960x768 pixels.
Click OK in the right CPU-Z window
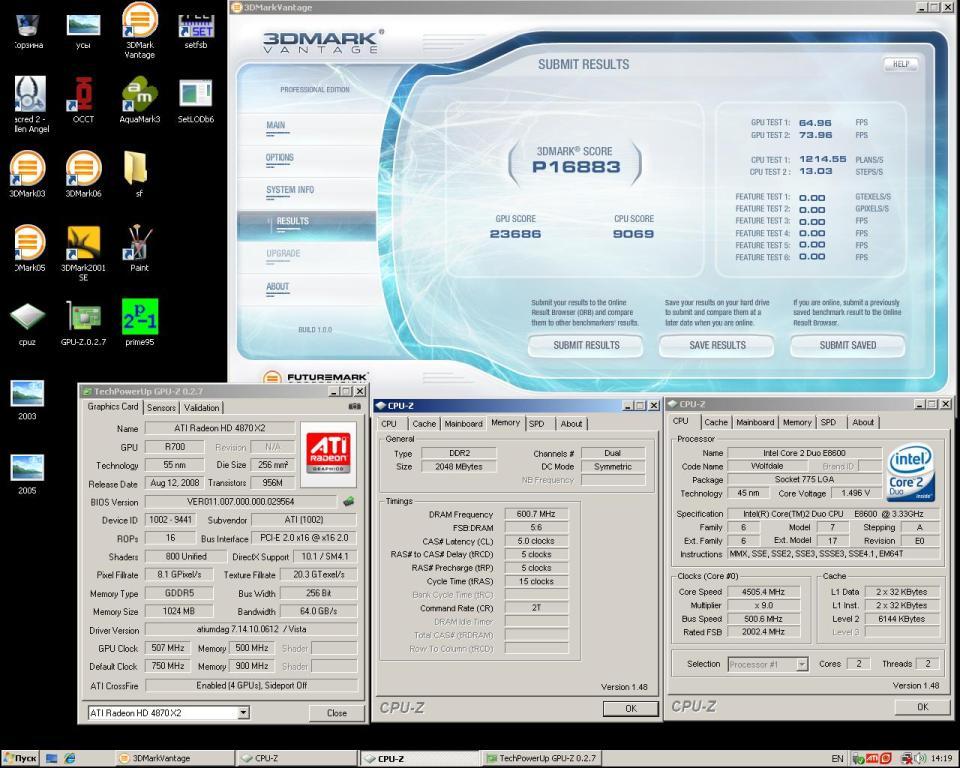click(x=923, y=707)
